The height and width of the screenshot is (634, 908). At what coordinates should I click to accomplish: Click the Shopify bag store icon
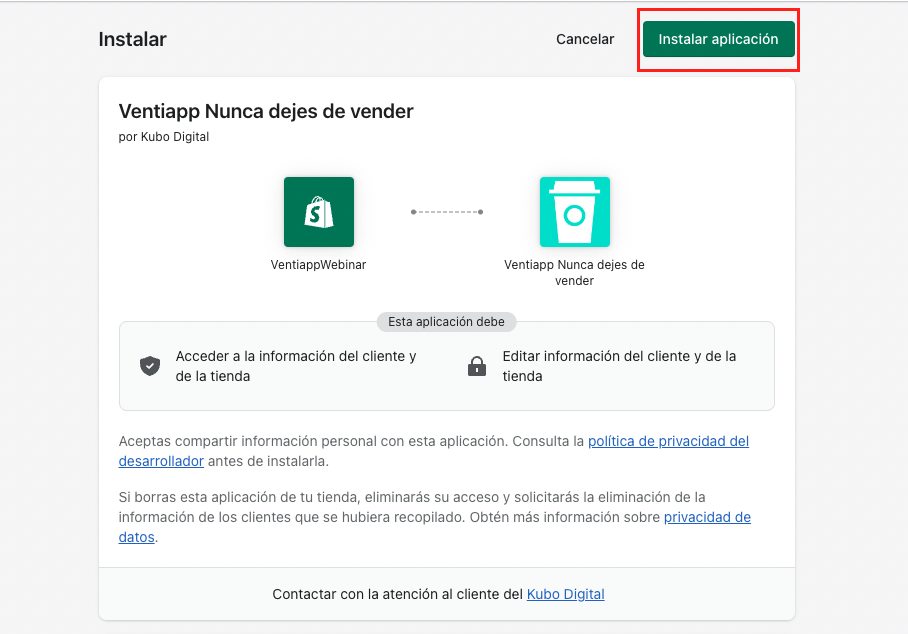(318, 212)
